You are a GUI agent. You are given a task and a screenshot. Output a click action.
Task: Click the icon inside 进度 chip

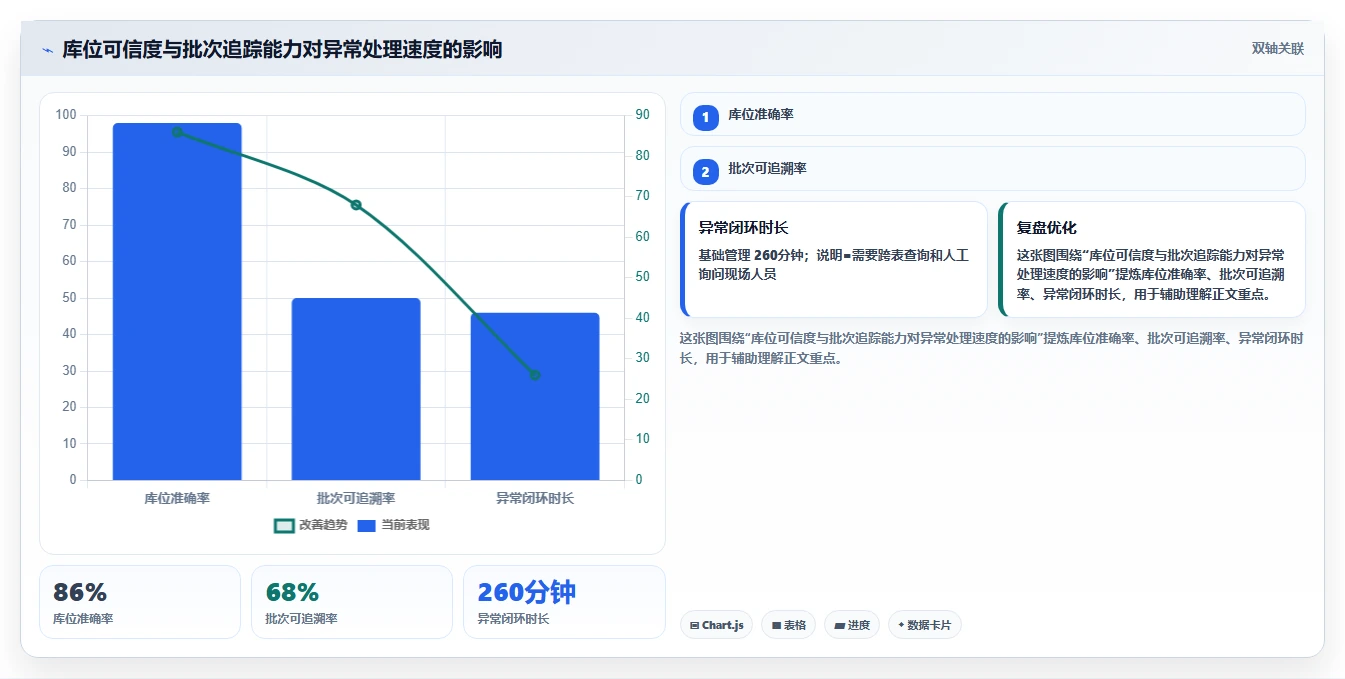(839, 625)
